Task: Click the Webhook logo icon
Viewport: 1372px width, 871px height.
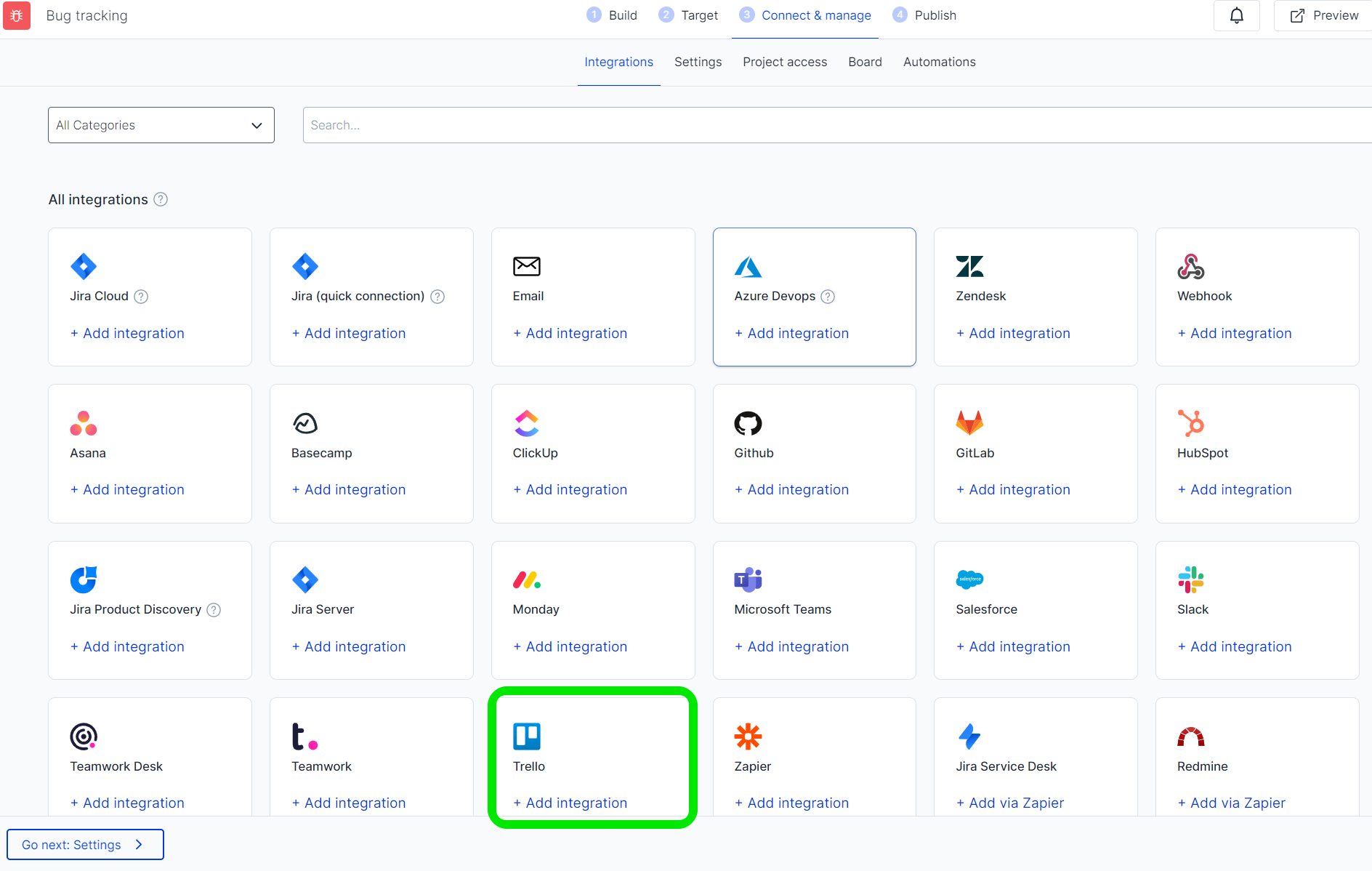Action: [1191, 266]
